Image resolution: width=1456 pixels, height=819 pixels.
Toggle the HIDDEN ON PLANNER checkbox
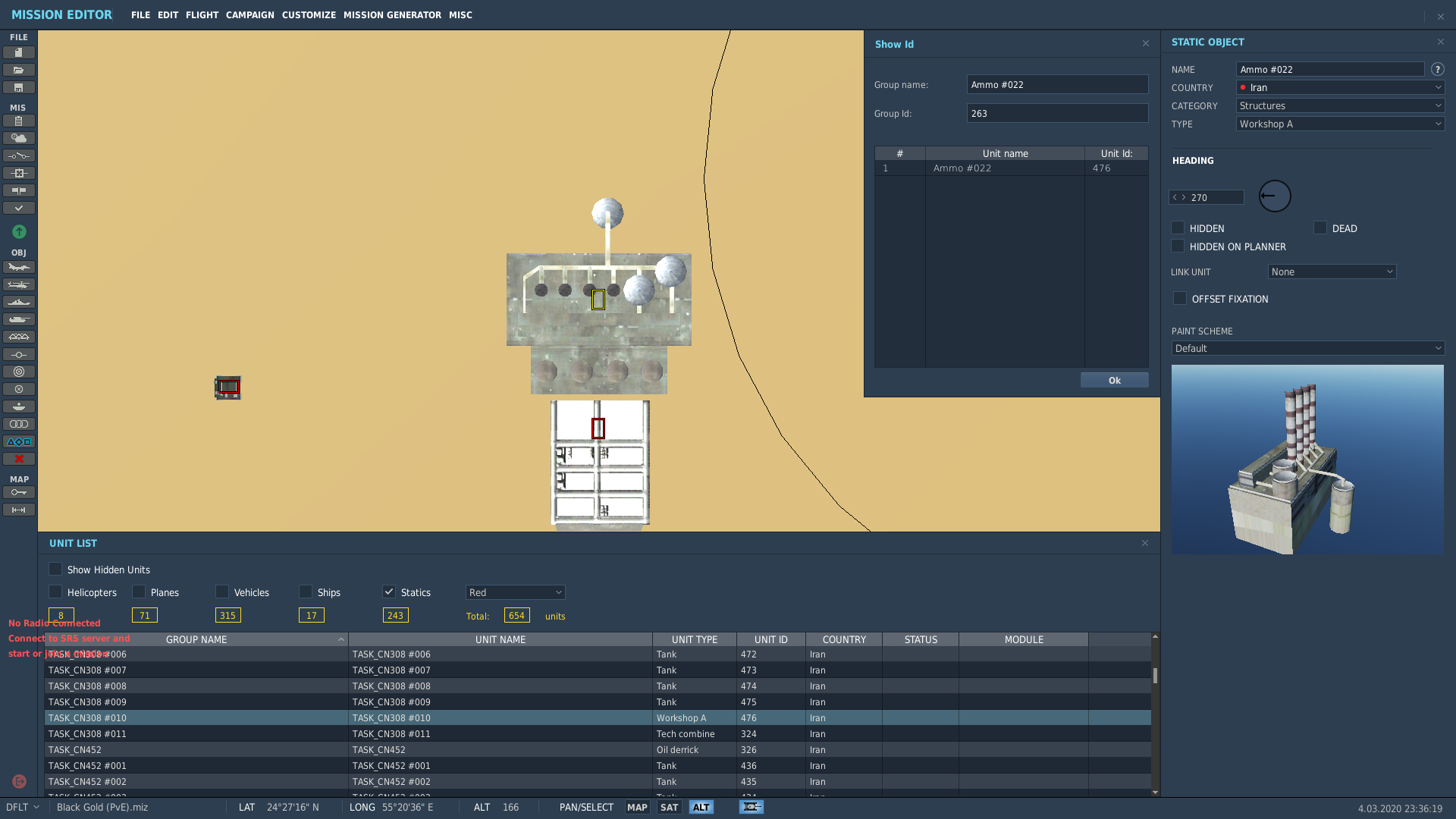click(1178, 246)
